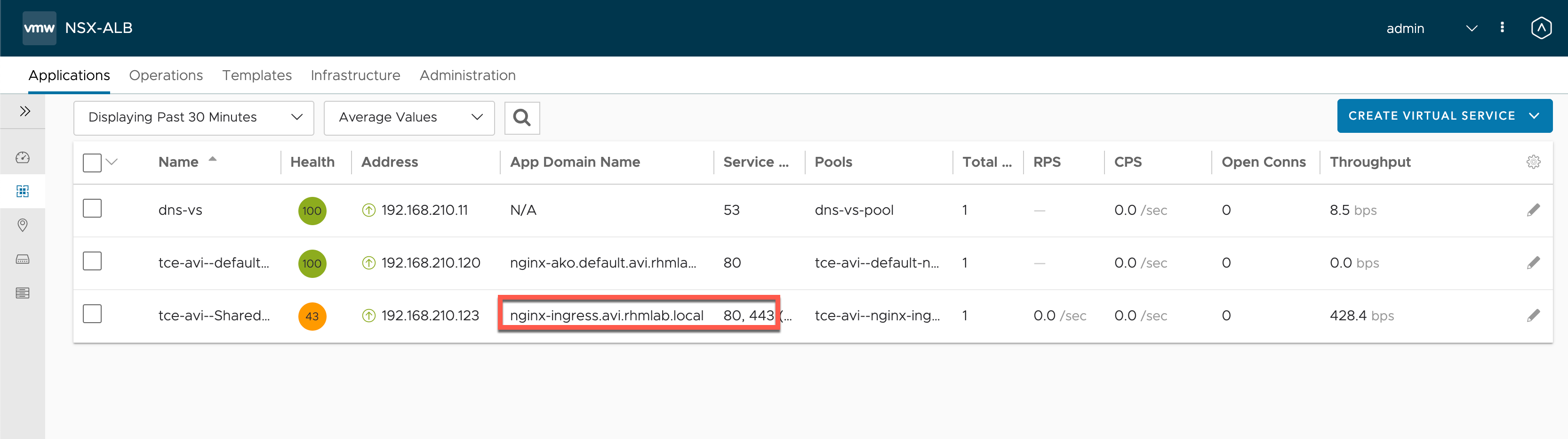Viewport: 1568px width, 439px height.
Task: Expand the admin user menu chevron
Action: [x=1471, y=28]
